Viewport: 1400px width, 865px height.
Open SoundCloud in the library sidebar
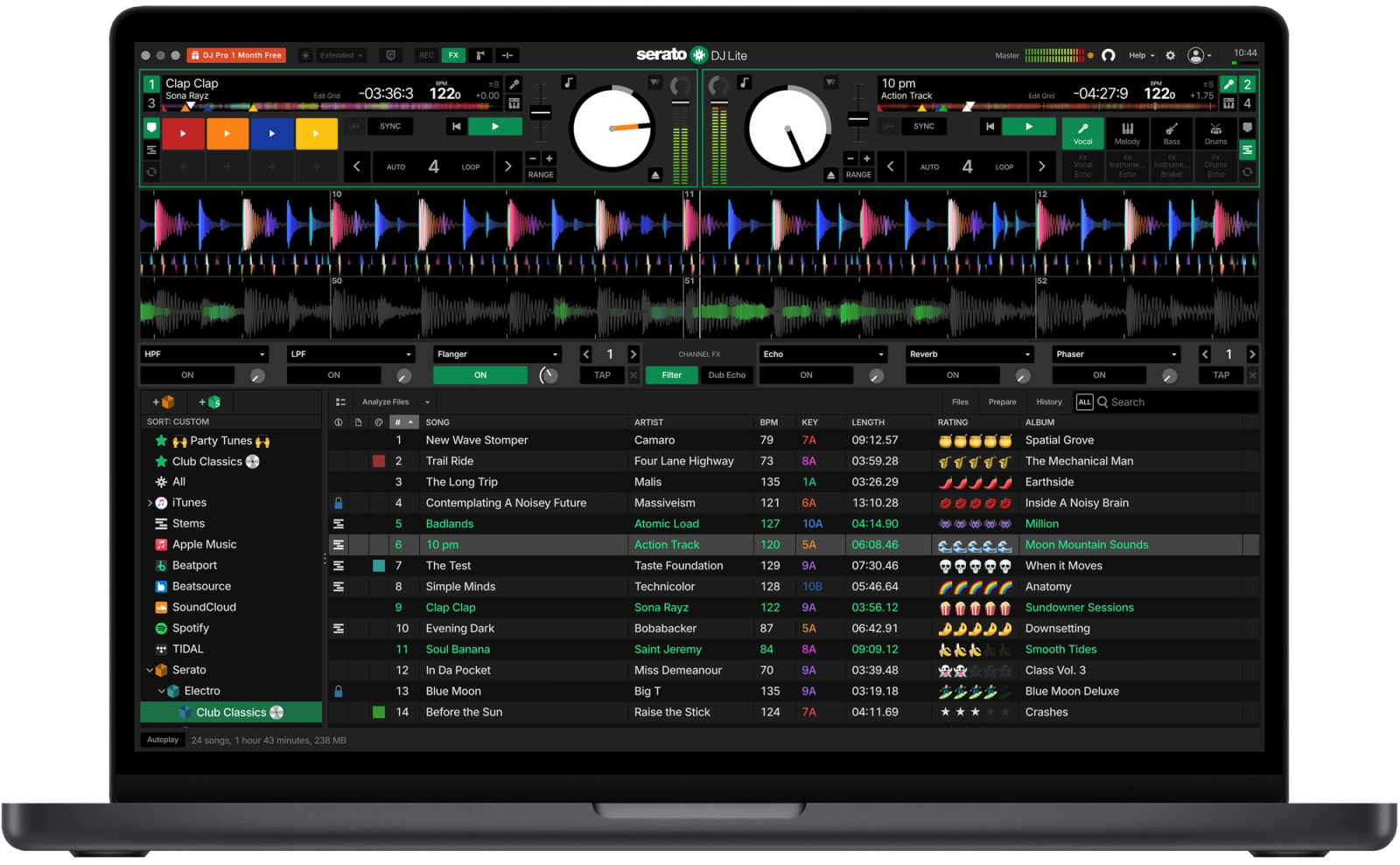(x=204, y=607)
